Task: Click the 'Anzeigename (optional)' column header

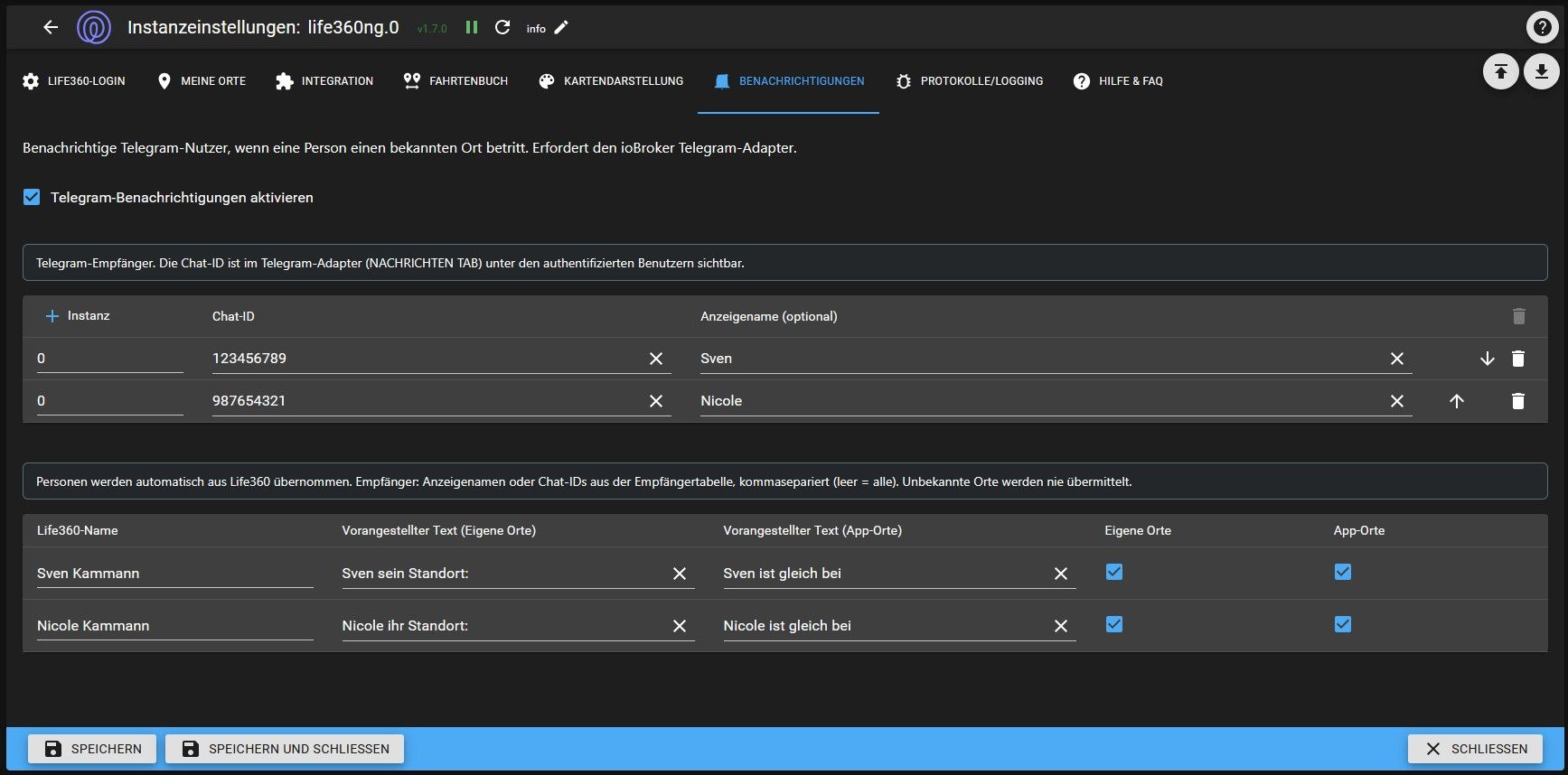Action: pyautogui.click(x=769, y=316)
